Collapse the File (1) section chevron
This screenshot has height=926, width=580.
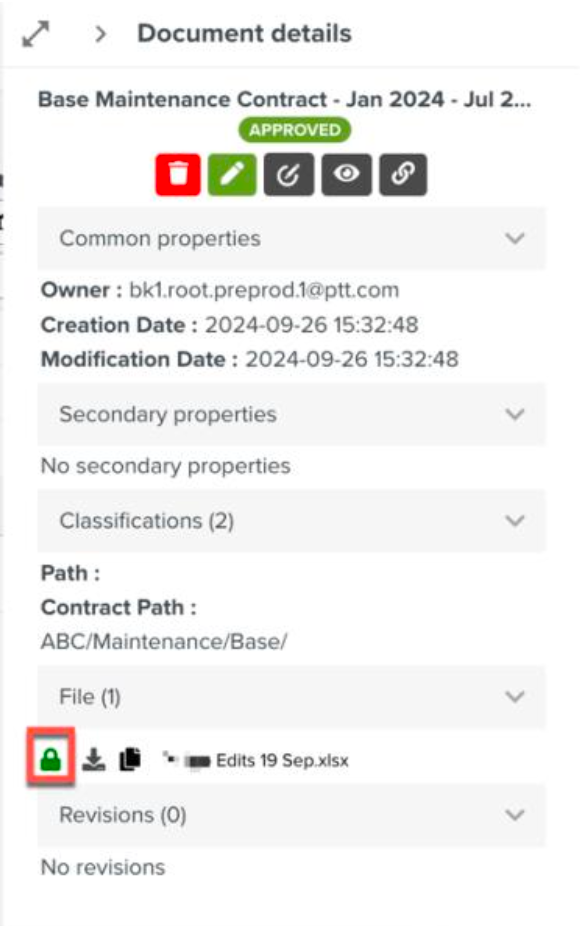pyautogui.click(x=515, y=697)
